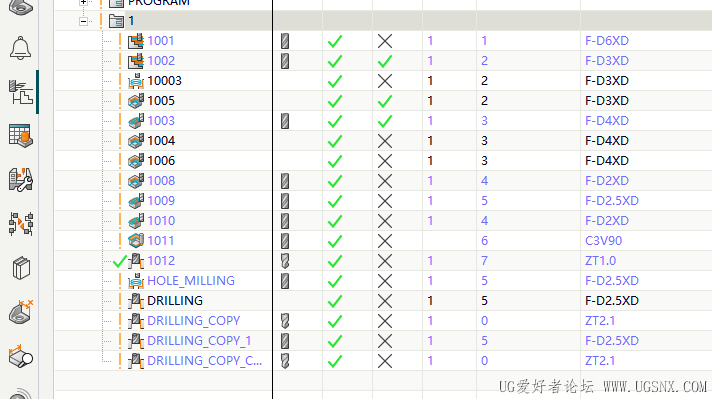
Task: Select operation 1005 in the tree
Action: (x=161, y=101)
